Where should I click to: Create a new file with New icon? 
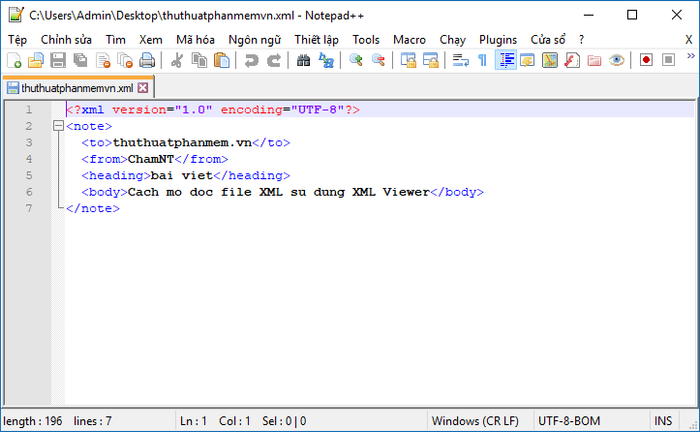click(14, 60)
